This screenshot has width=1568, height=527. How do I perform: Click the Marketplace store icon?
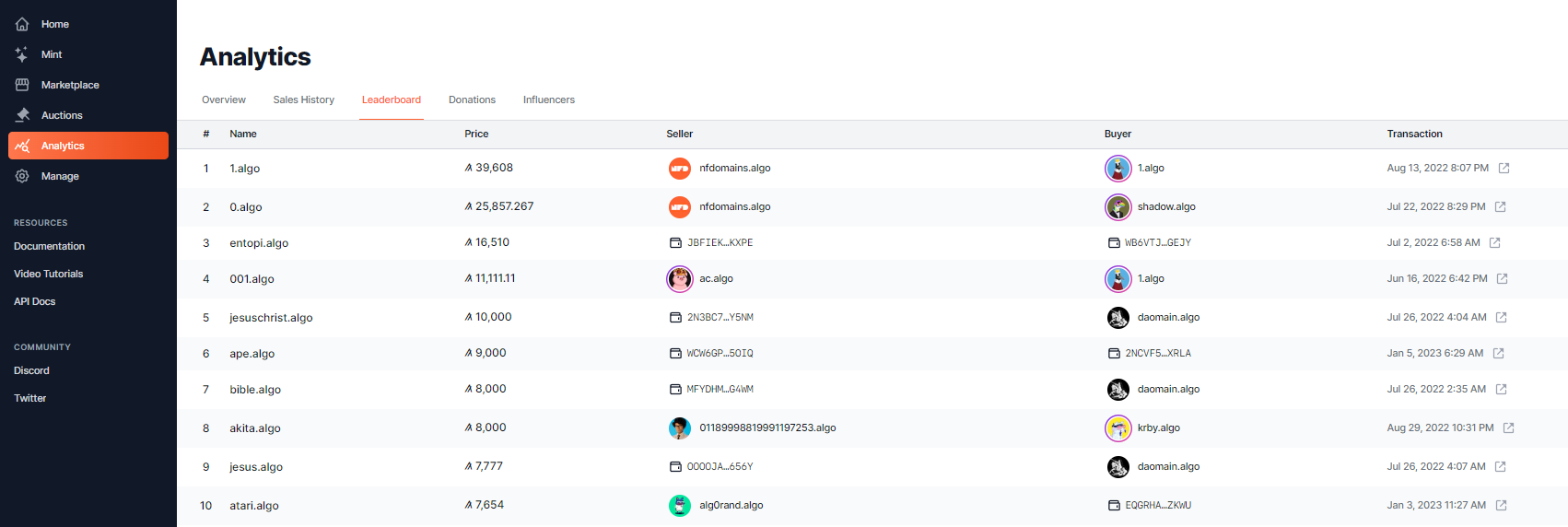[22, 85]
